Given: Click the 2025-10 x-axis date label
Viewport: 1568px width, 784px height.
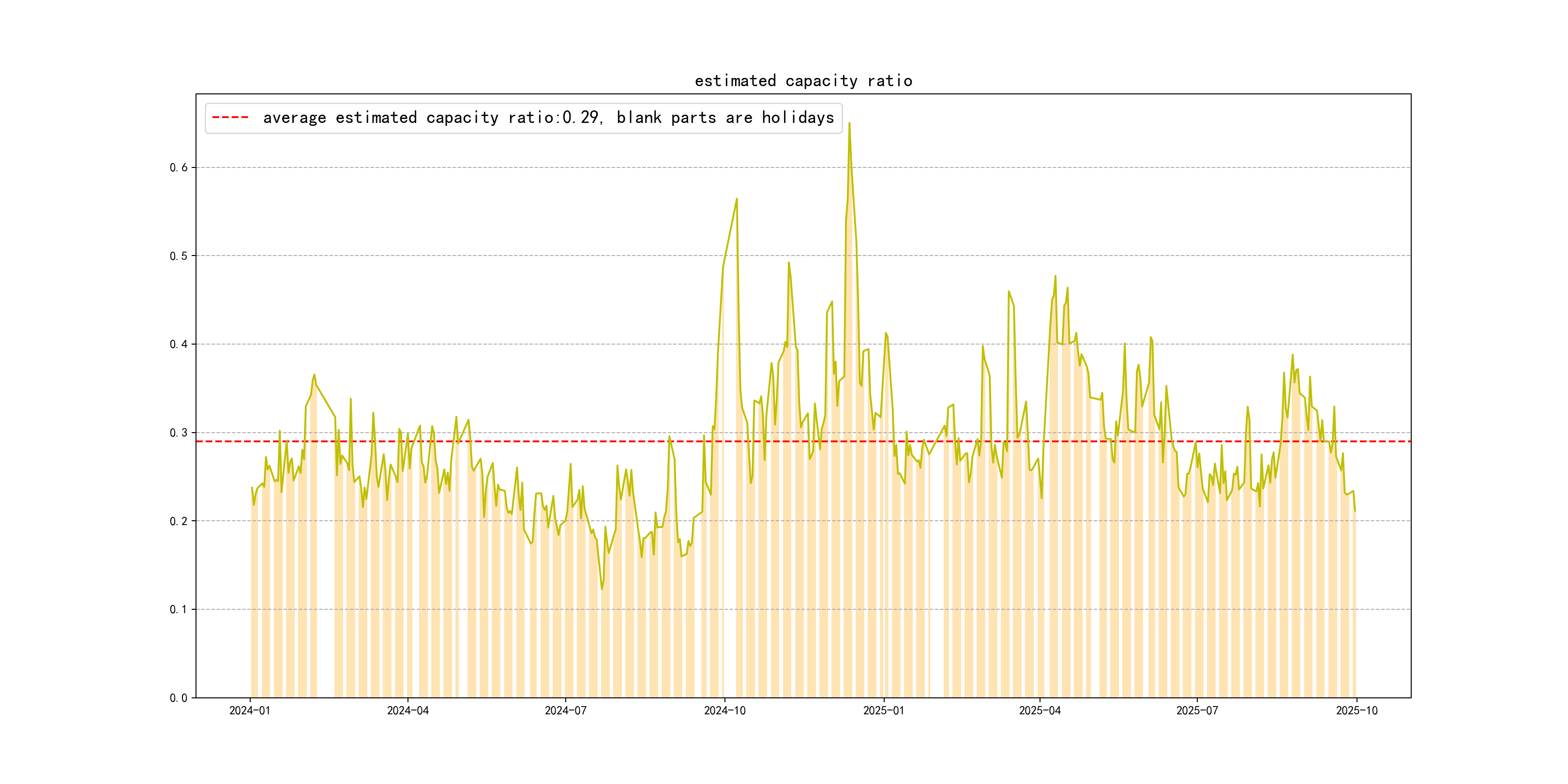Looking at the screenshot, I should click(x=1356, y=711).
